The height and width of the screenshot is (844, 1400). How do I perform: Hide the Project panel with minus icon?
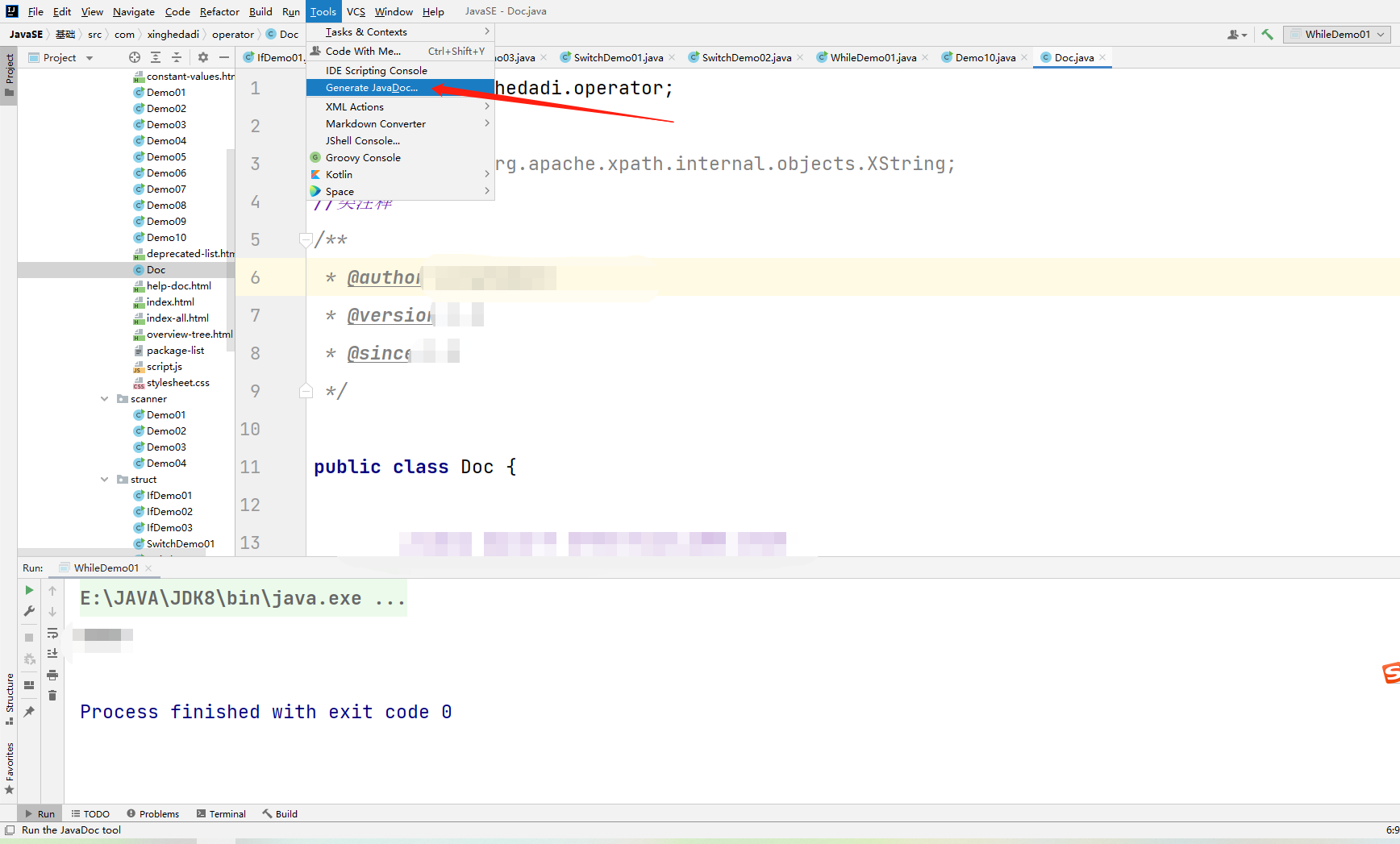[x=224, y=57]
